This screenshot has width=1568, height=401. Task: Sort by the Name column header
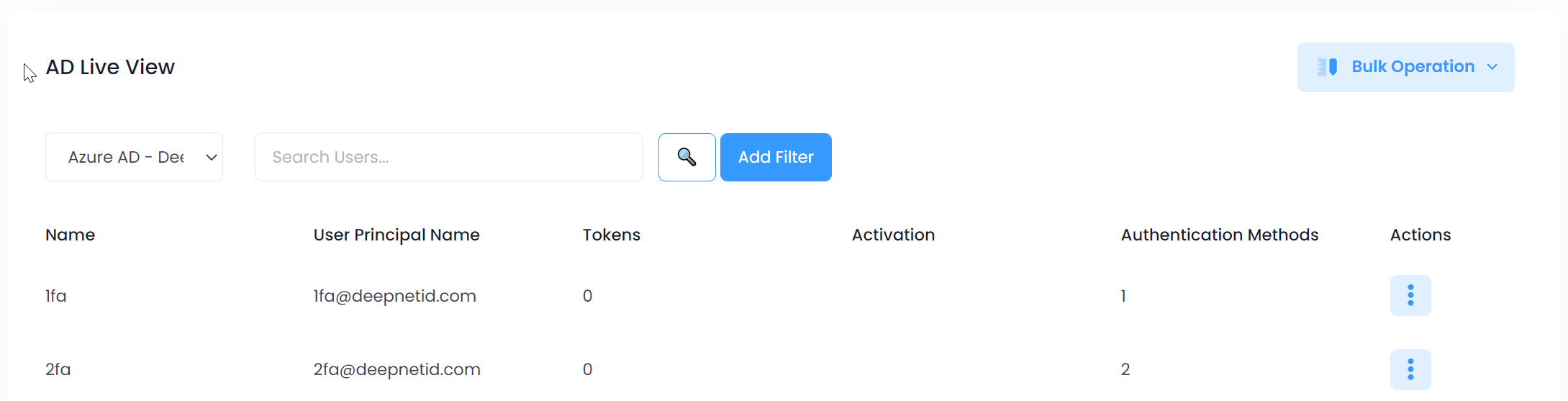(x=71, y=235)
